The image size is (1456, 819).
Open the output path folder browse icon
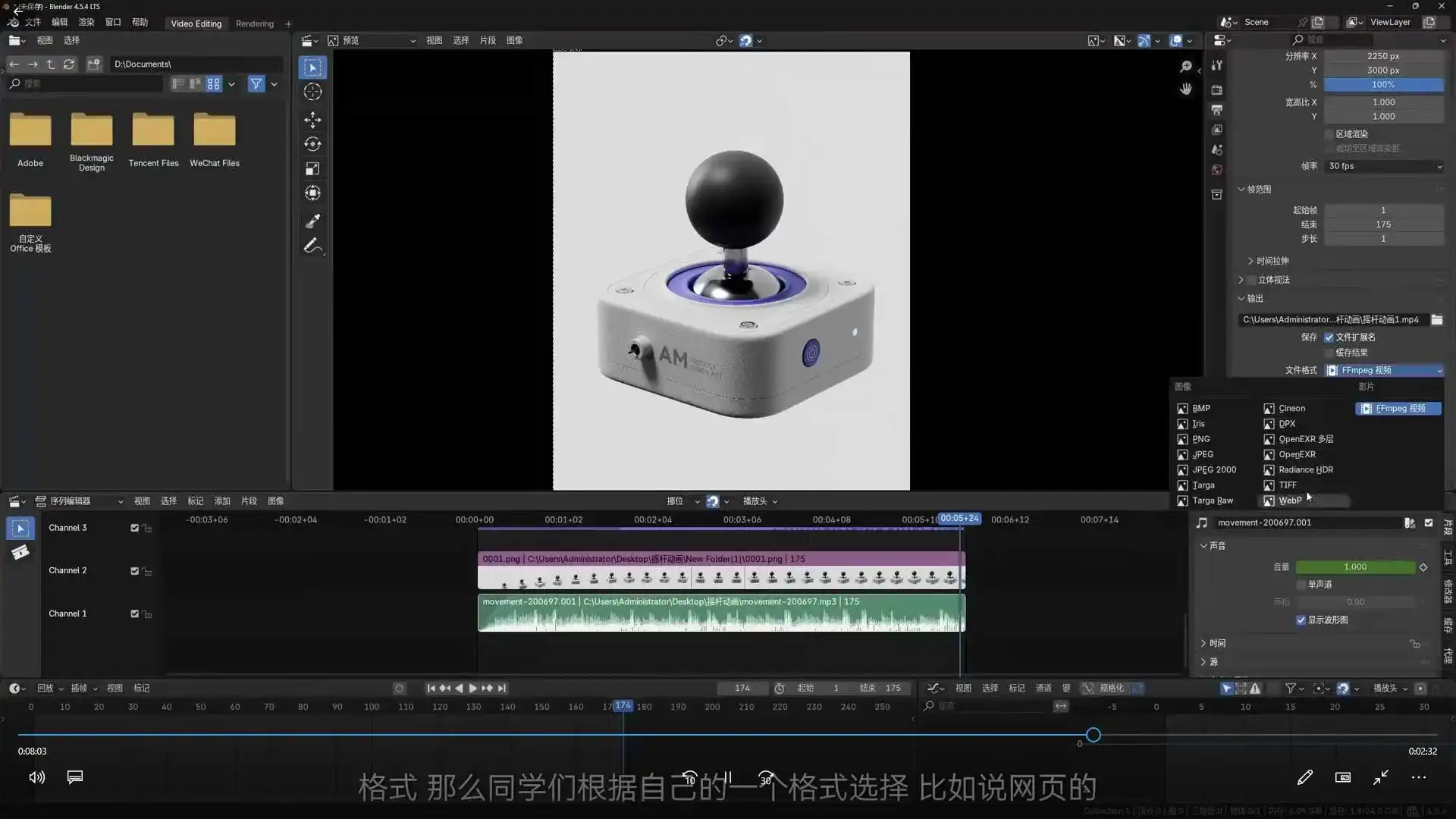point(1438,319)
